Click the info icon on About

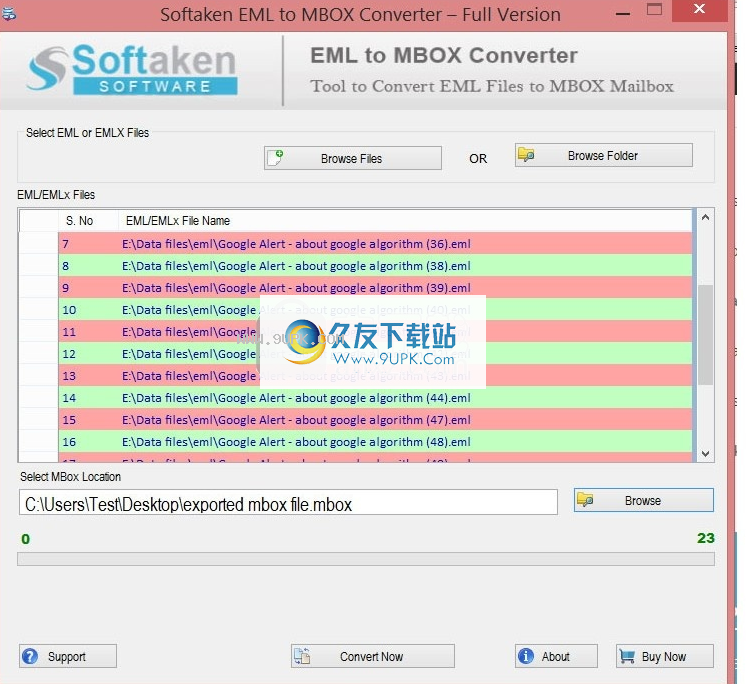pos(526,656)
